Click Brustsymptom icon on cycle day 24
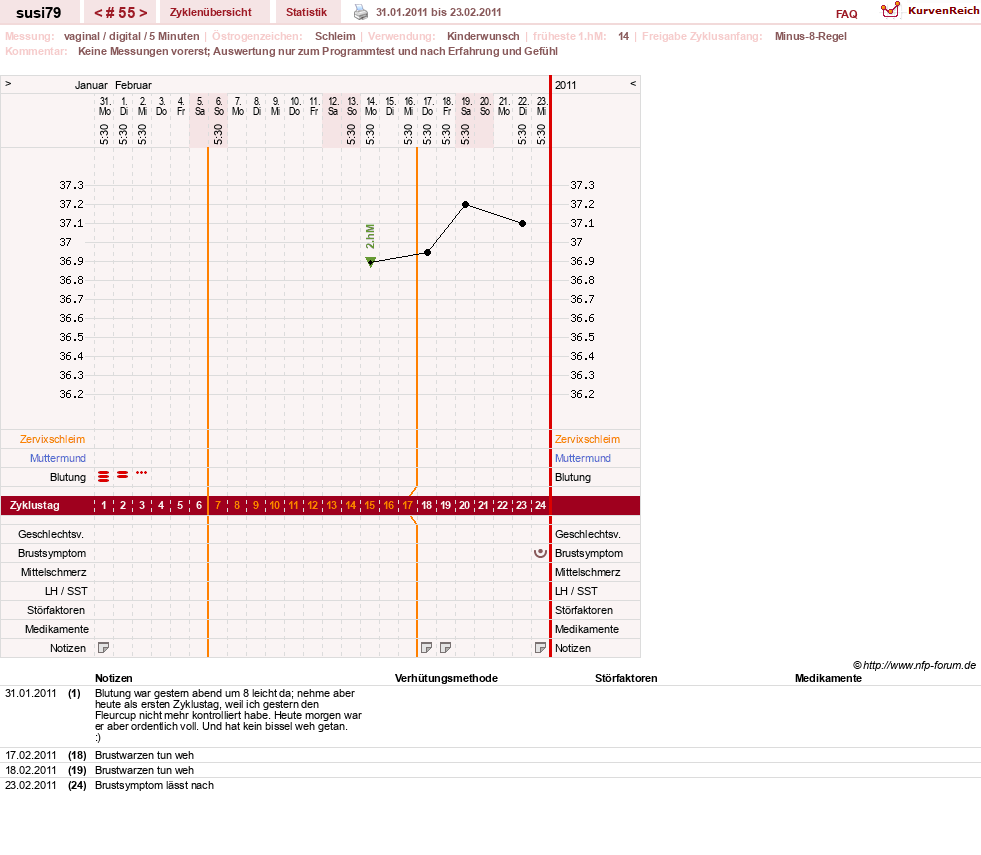 [541, 553]
